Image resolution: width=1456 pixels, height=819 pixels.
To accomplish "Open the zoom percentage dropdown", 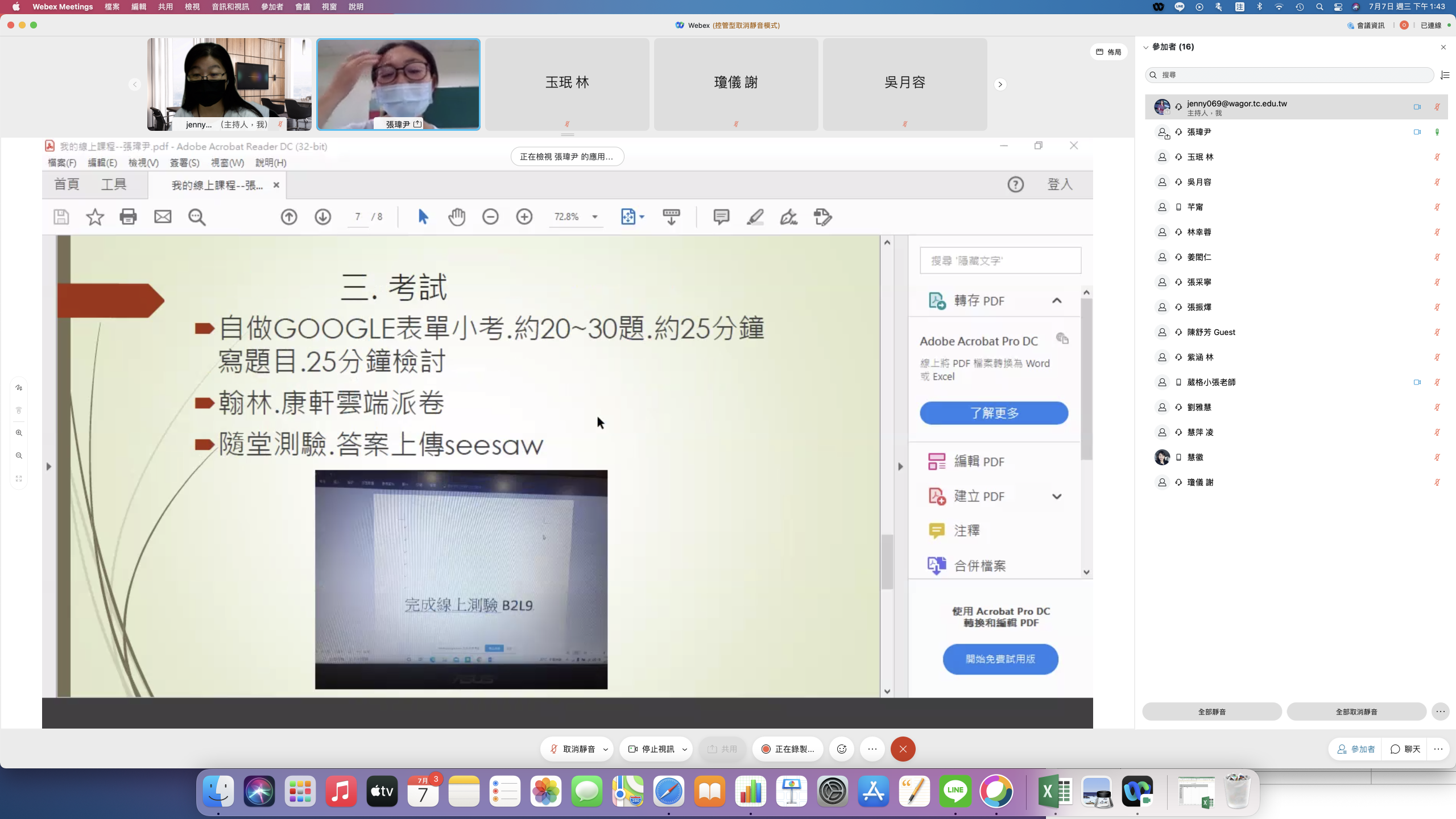I will click(x=595, y=217).
